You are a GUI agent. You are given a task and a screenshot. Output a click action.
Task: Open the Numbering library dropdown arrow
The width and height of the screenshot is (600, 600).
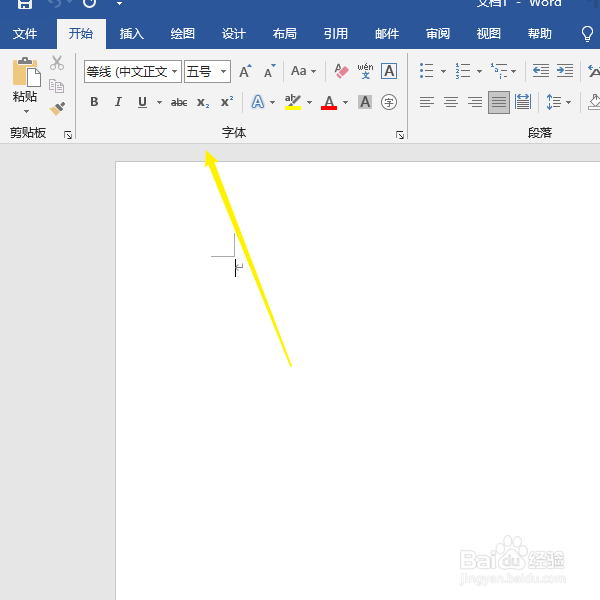coord(479,71)
